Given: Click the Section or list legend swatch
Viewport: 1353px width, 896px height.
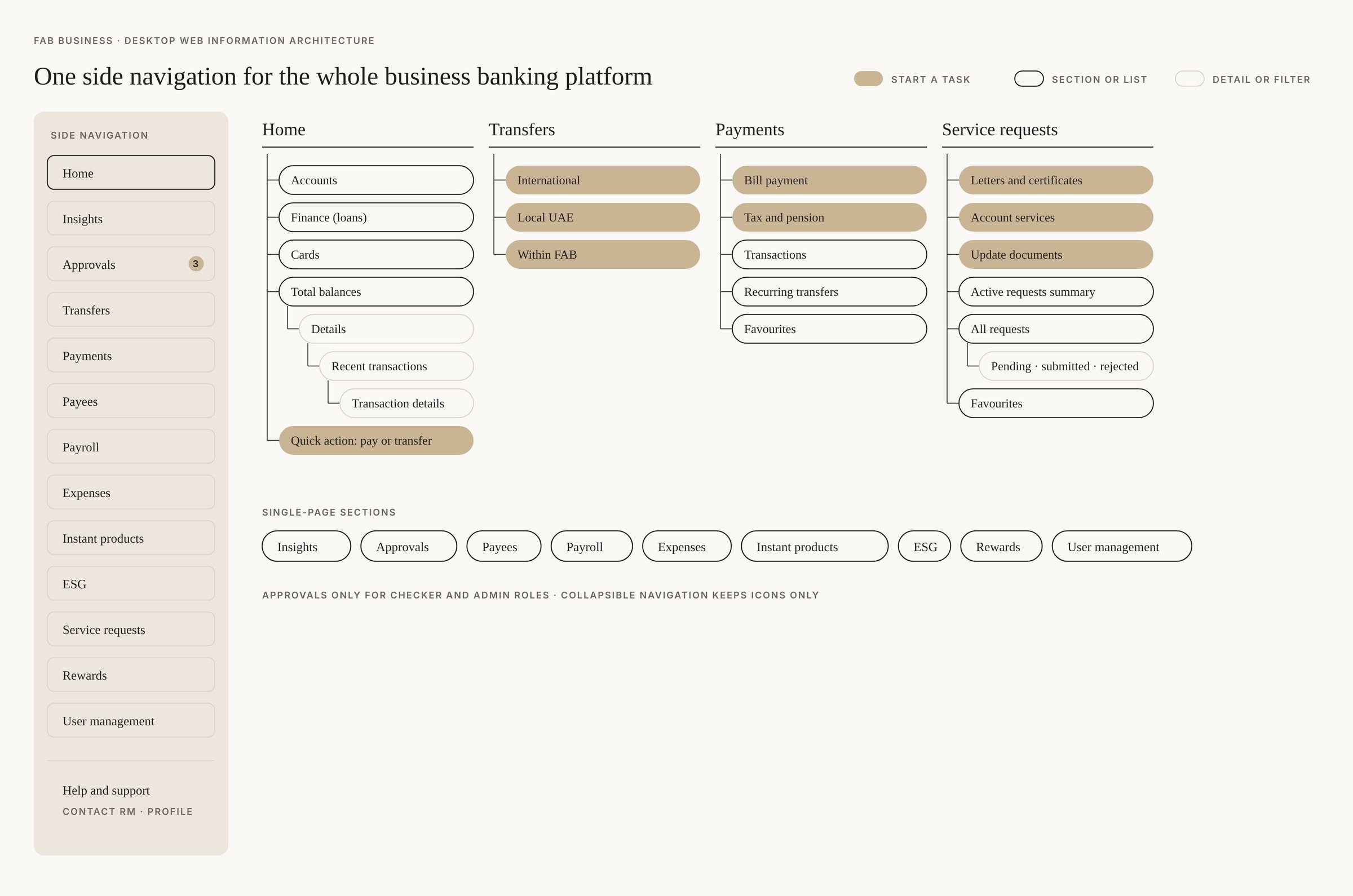Looking at the screenshot, I should click(1028, 79).
